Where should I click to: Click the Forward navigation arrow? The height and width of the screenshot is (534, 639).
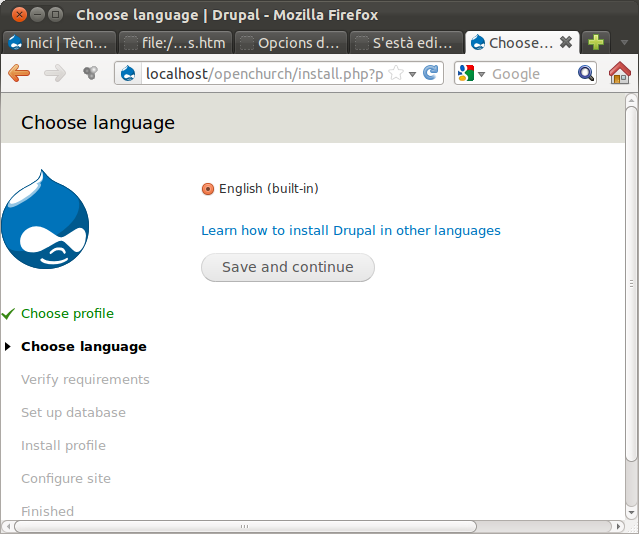(55, 73)
